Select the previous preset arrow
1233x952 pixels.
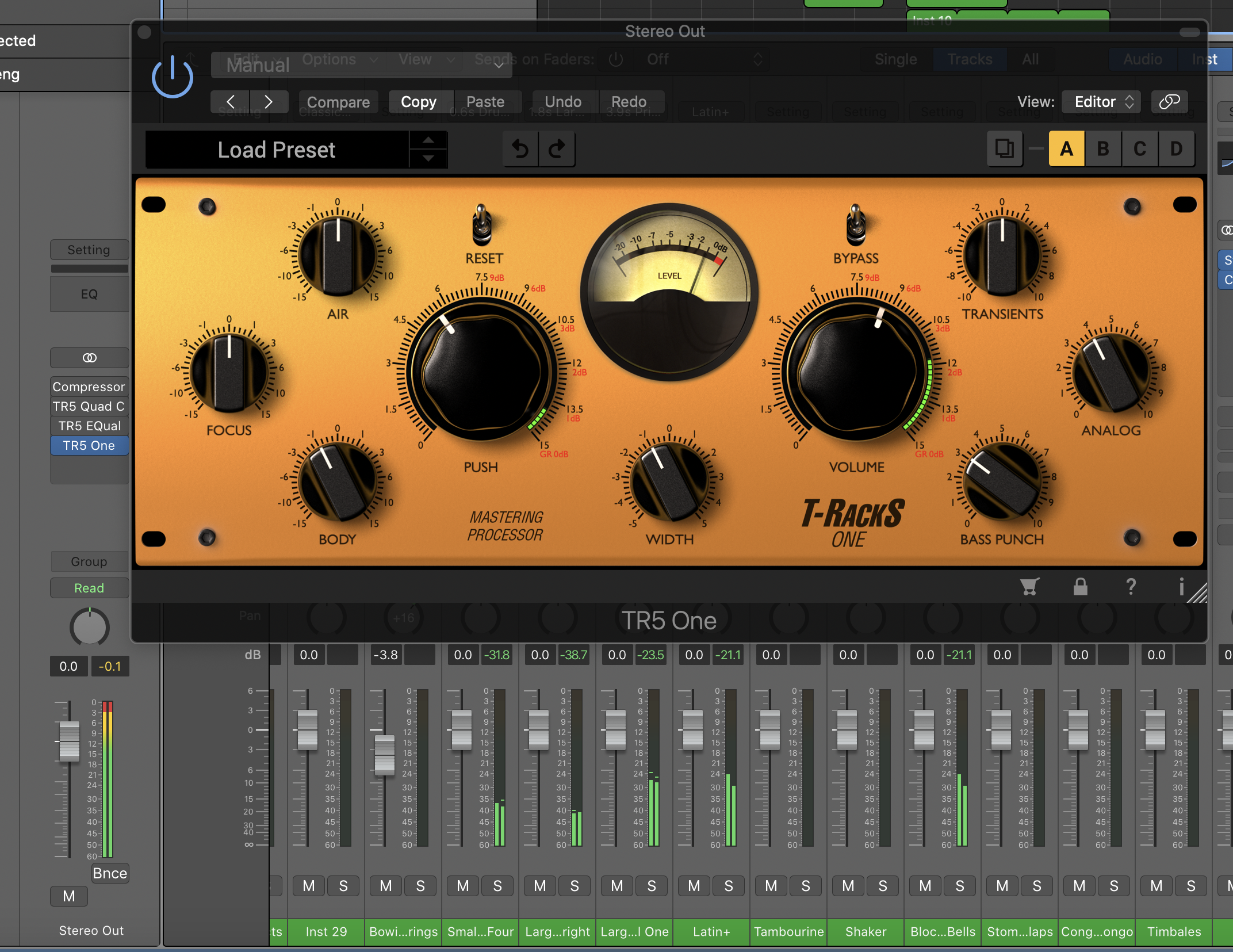tap(230, 102)
